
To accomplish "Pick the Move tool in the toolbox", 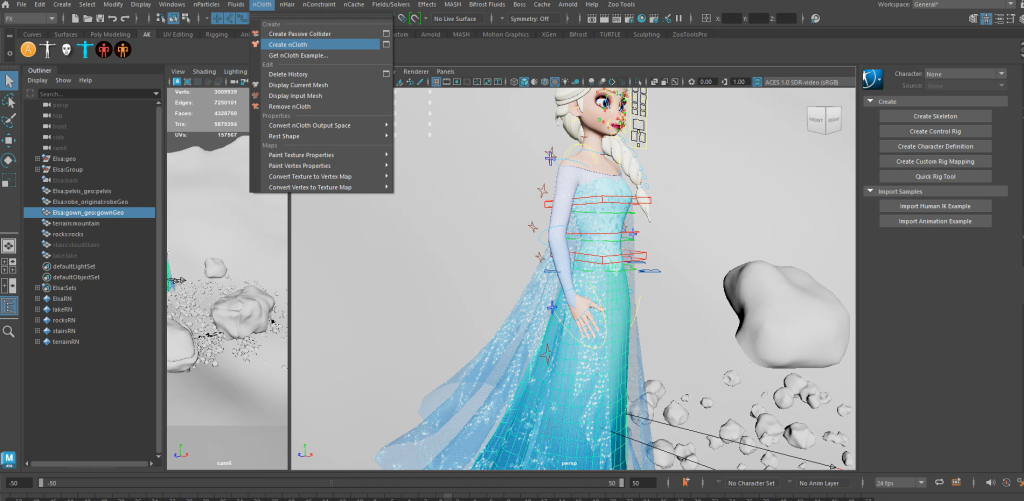I will 9,140.
